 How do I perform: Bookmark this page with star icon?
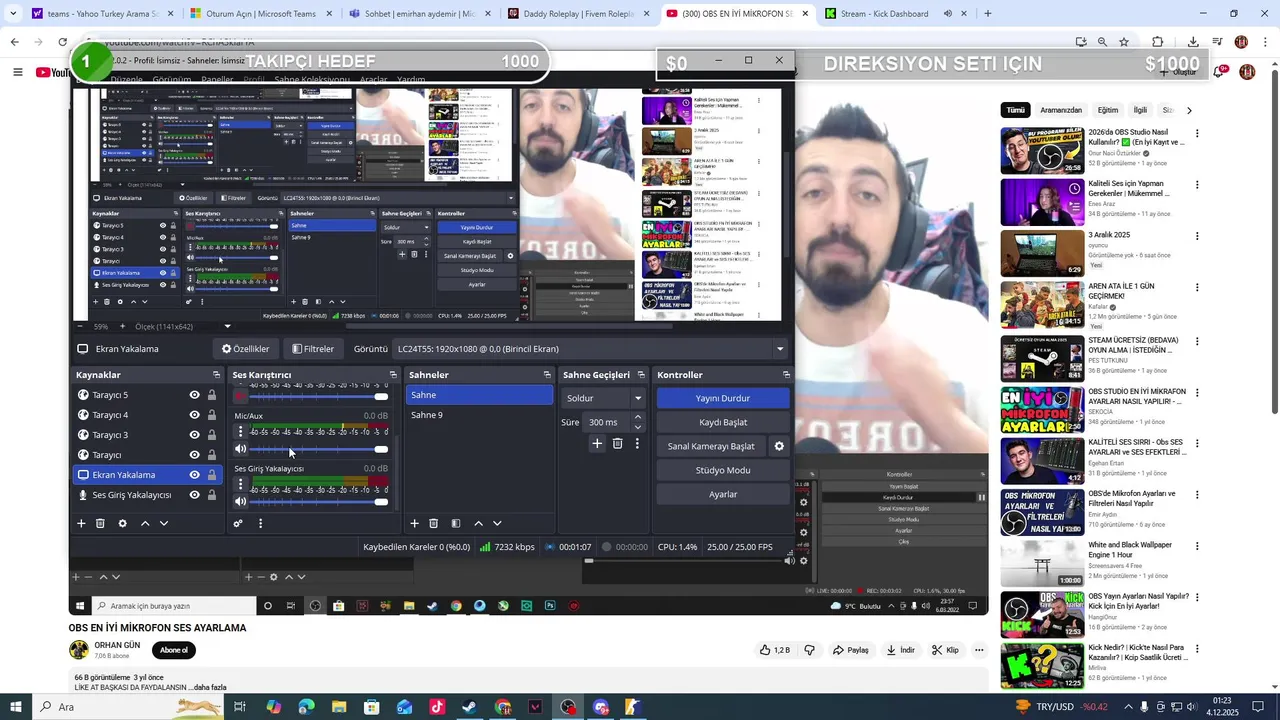pos(1124,42)
